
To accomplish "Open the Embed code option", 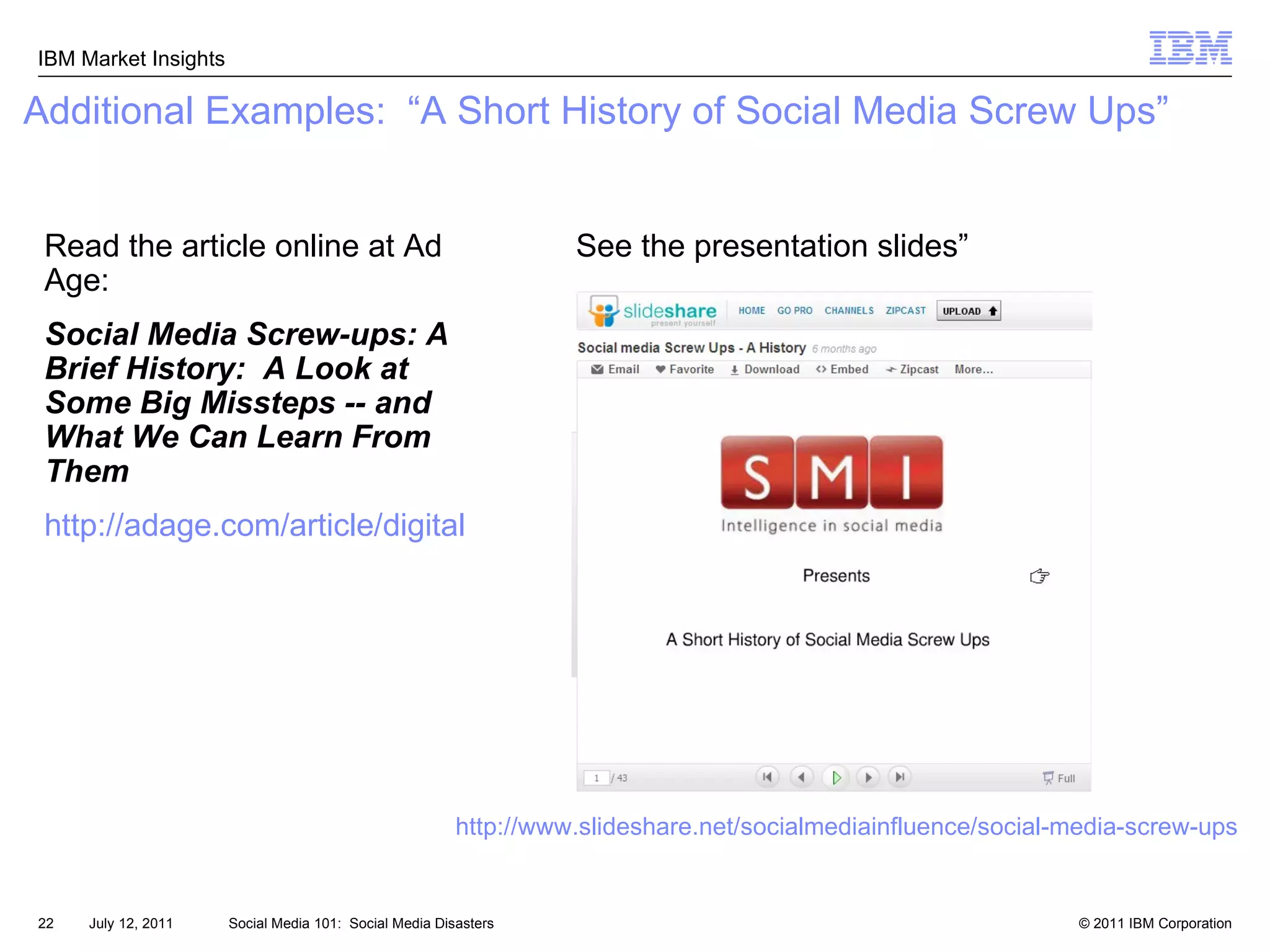I will point(842,369).
